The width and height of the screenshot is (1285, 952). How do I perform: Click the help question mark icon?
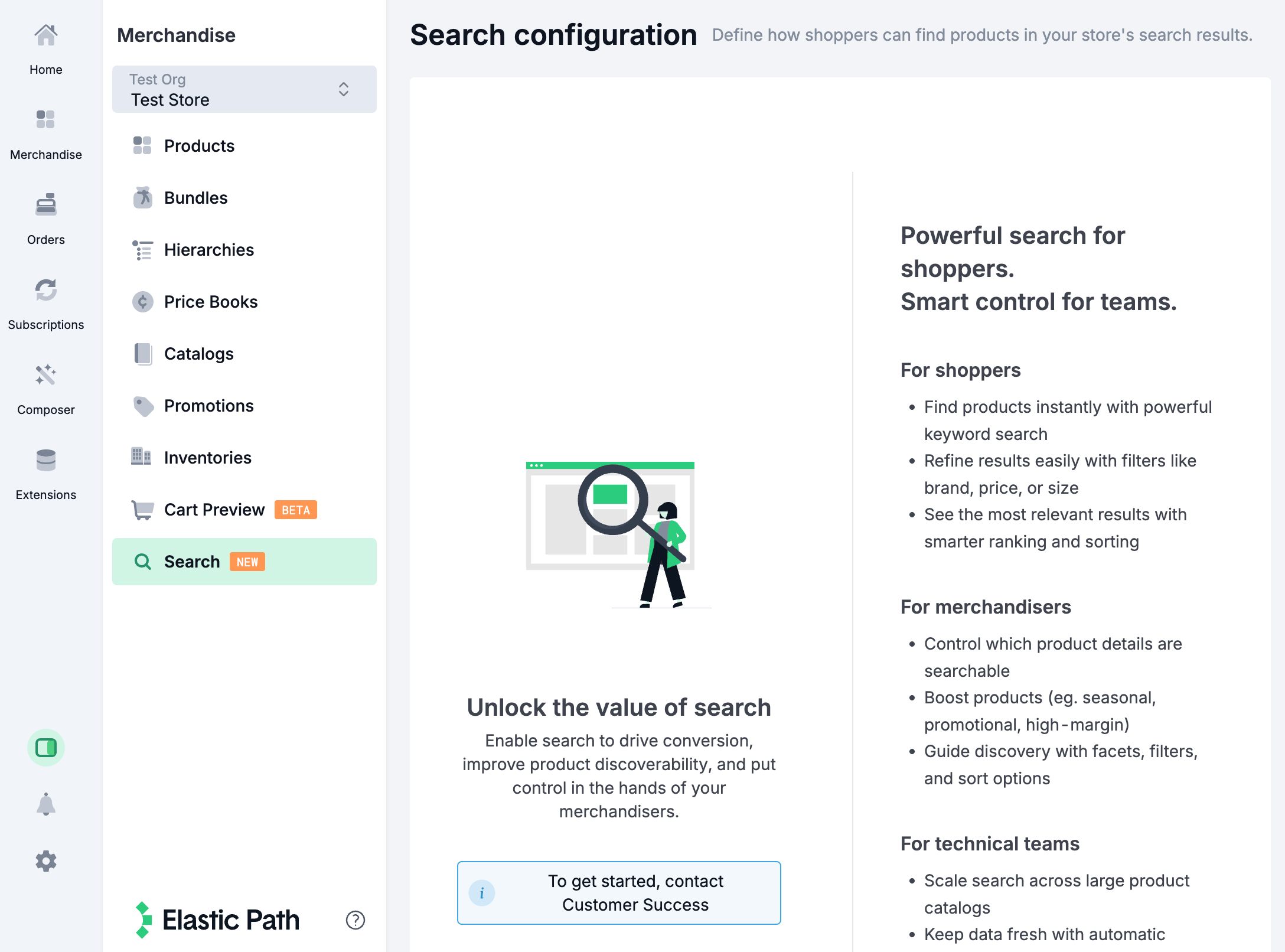(x=355, y=920)
